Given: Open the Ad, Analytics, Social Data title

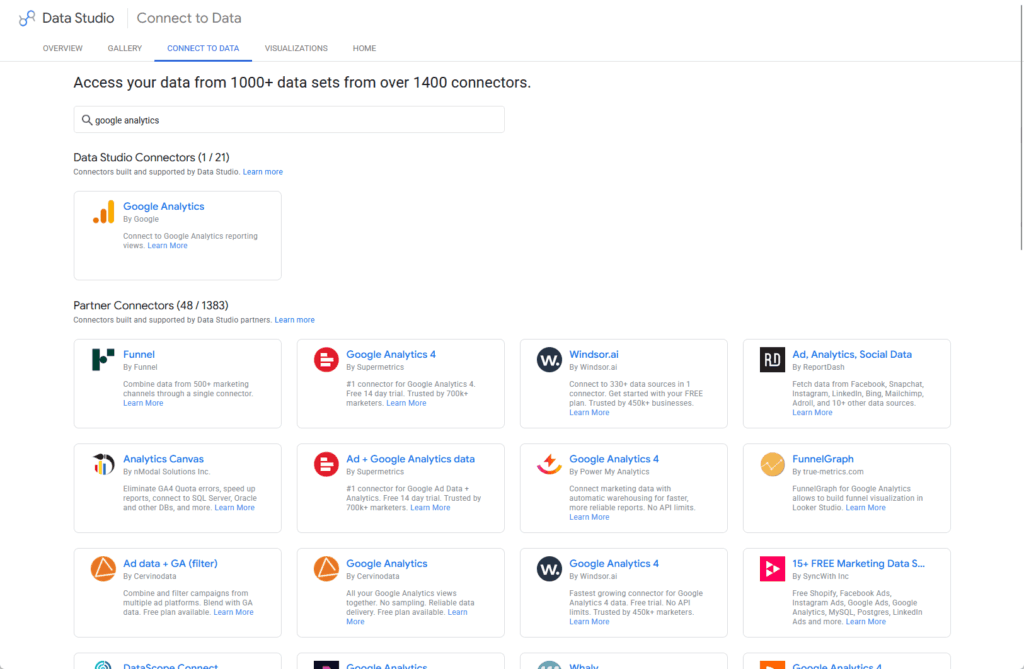Looking at the screenshot, I should pos(852,354).
